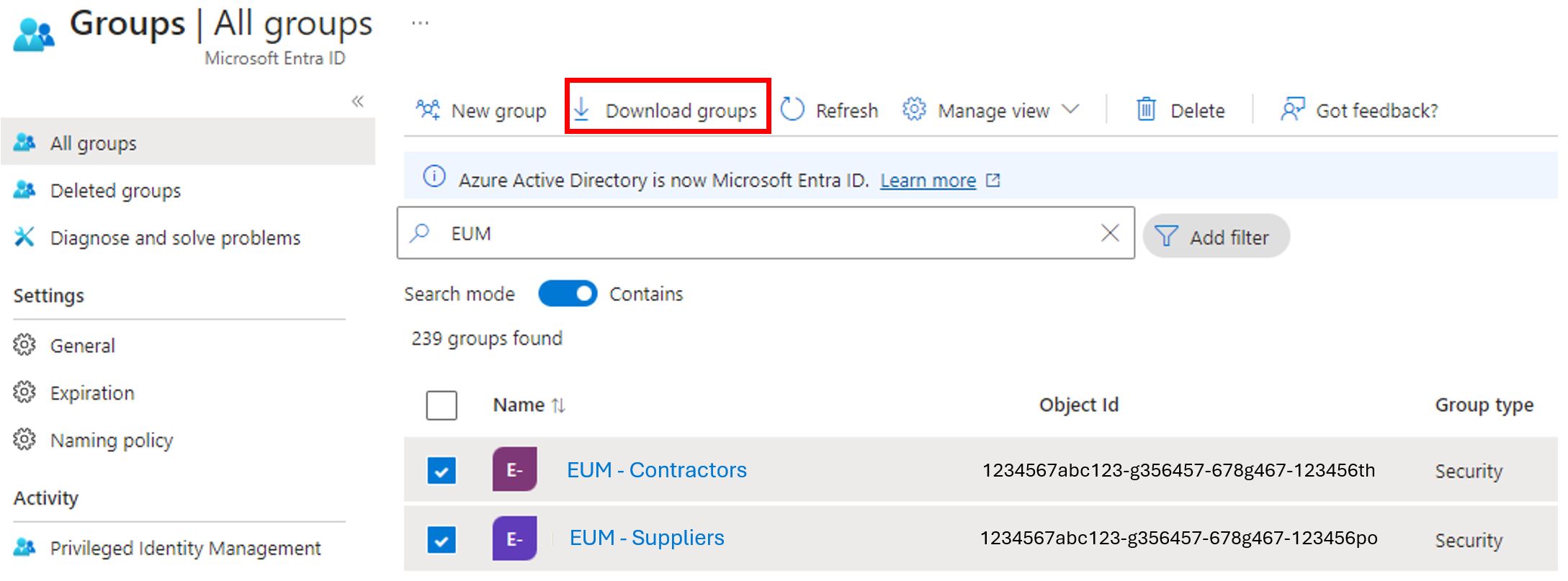Expand the Manage view dropdown chevron
Screen dimensions: 1568x581
[1071, 109]
